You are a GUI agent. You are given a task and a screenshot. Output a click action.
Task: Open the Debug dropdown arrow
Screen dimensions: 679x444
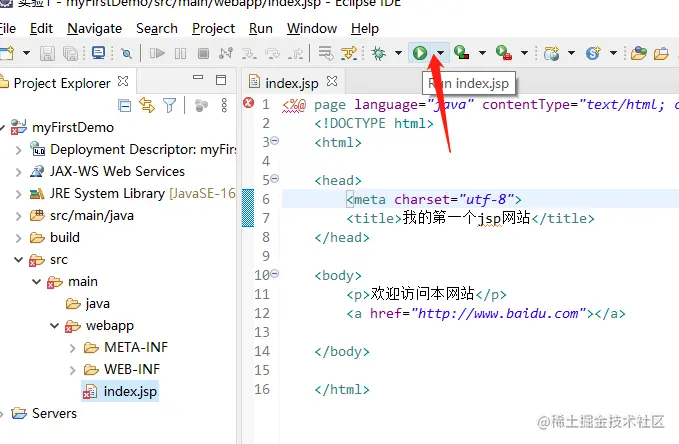[398, 53]
